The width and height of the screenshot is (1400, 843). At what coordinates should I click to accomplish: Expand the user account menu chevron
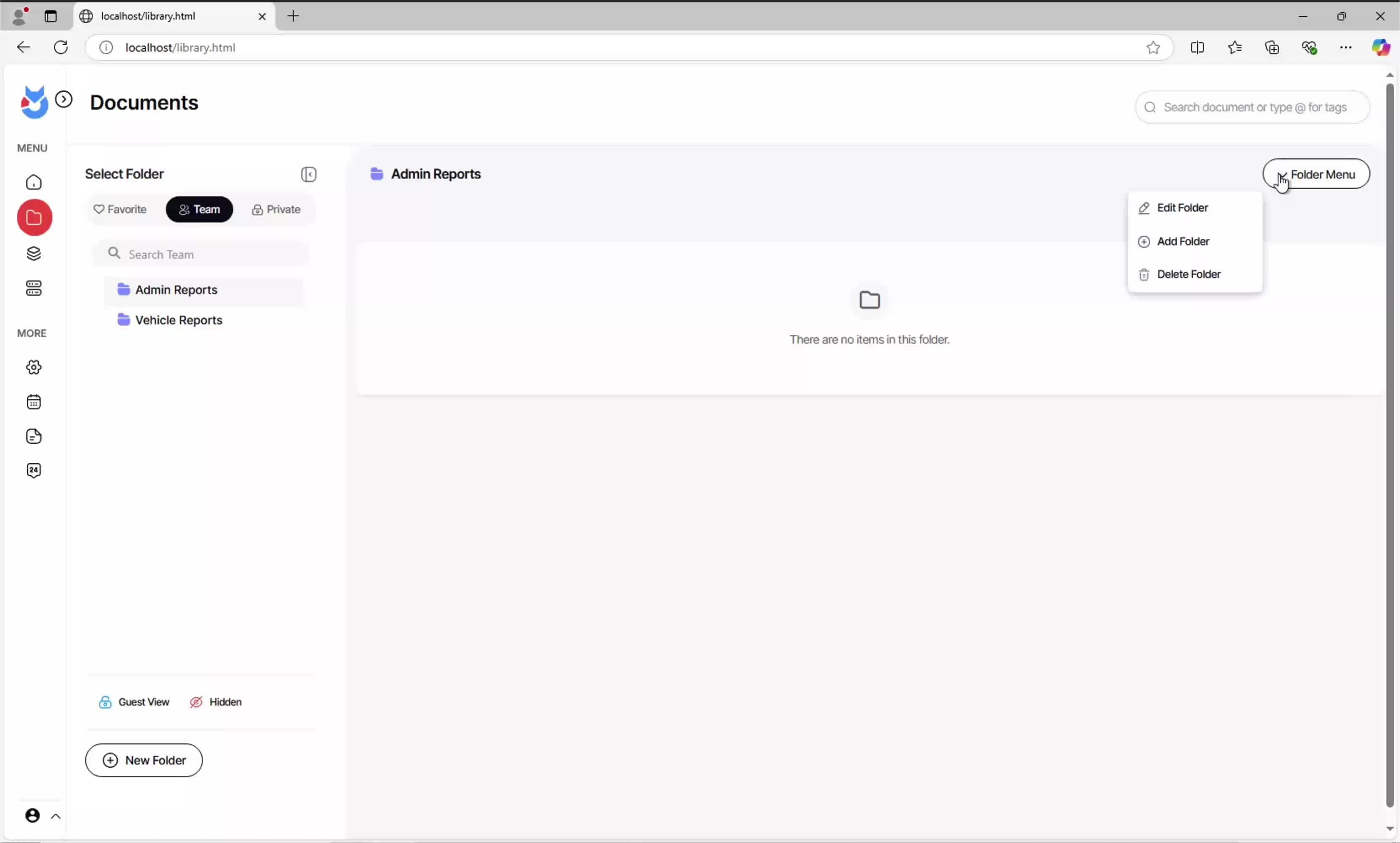click(55, 816)
